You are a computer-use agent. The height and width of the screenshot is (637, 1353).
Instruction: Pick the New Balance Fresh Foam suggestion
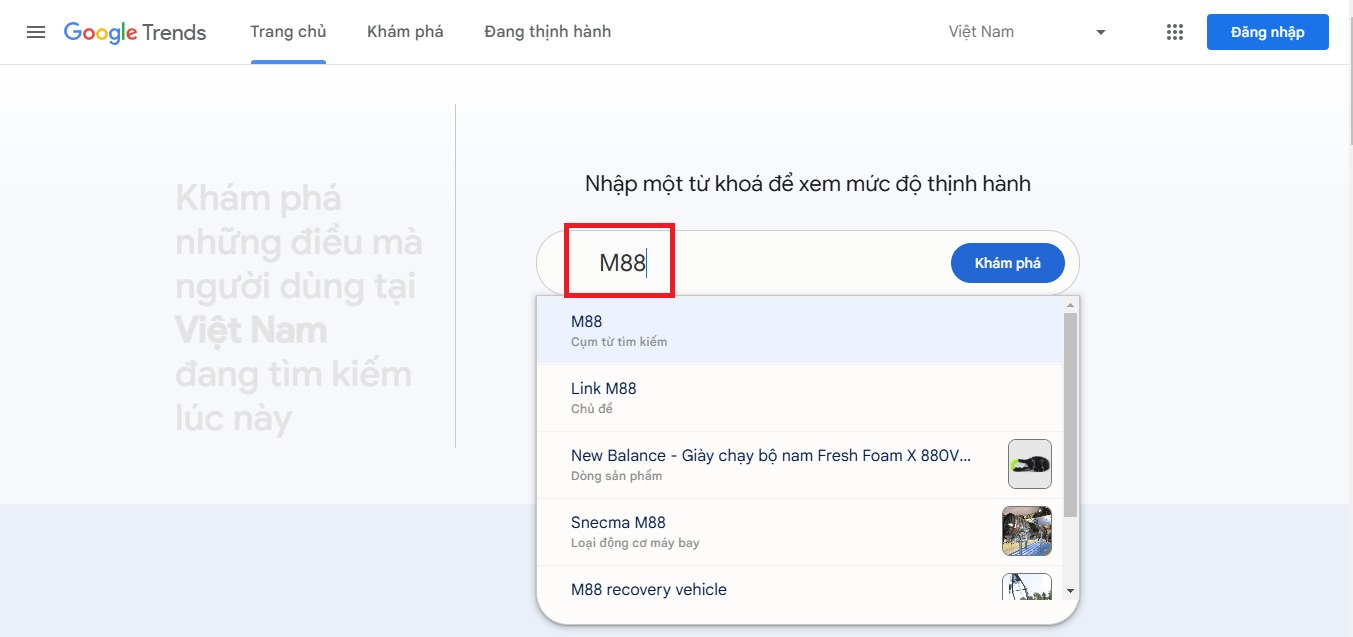tap(770, 464)
